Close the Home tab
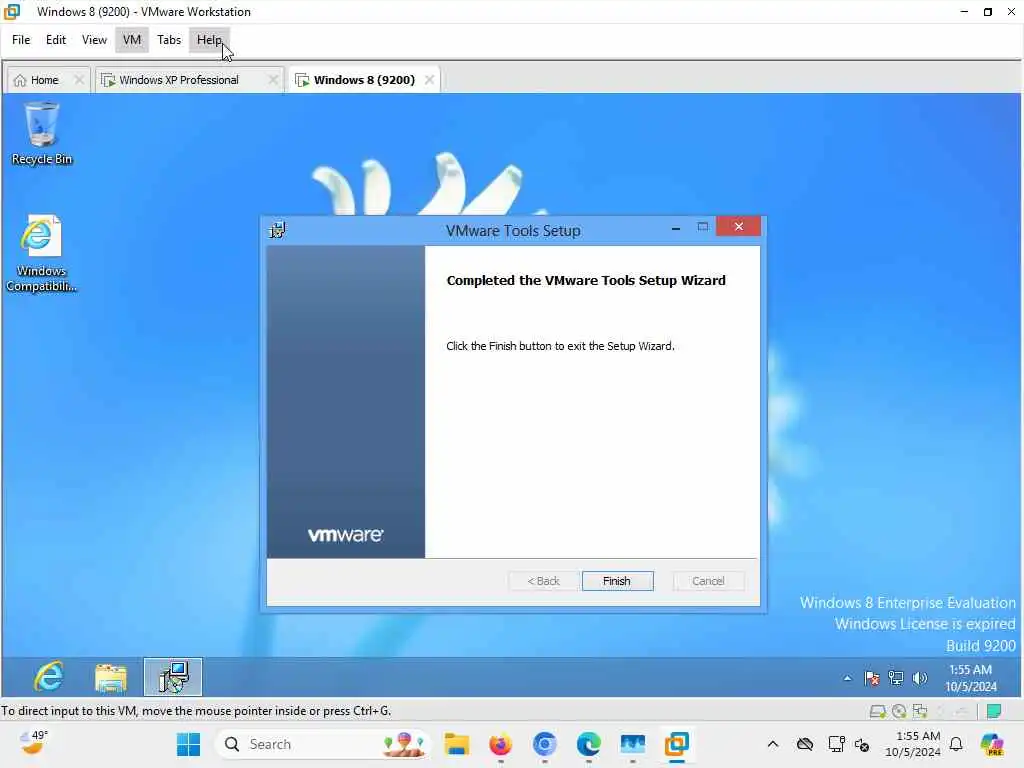The image size is (1024, 768). pos(79,80)
